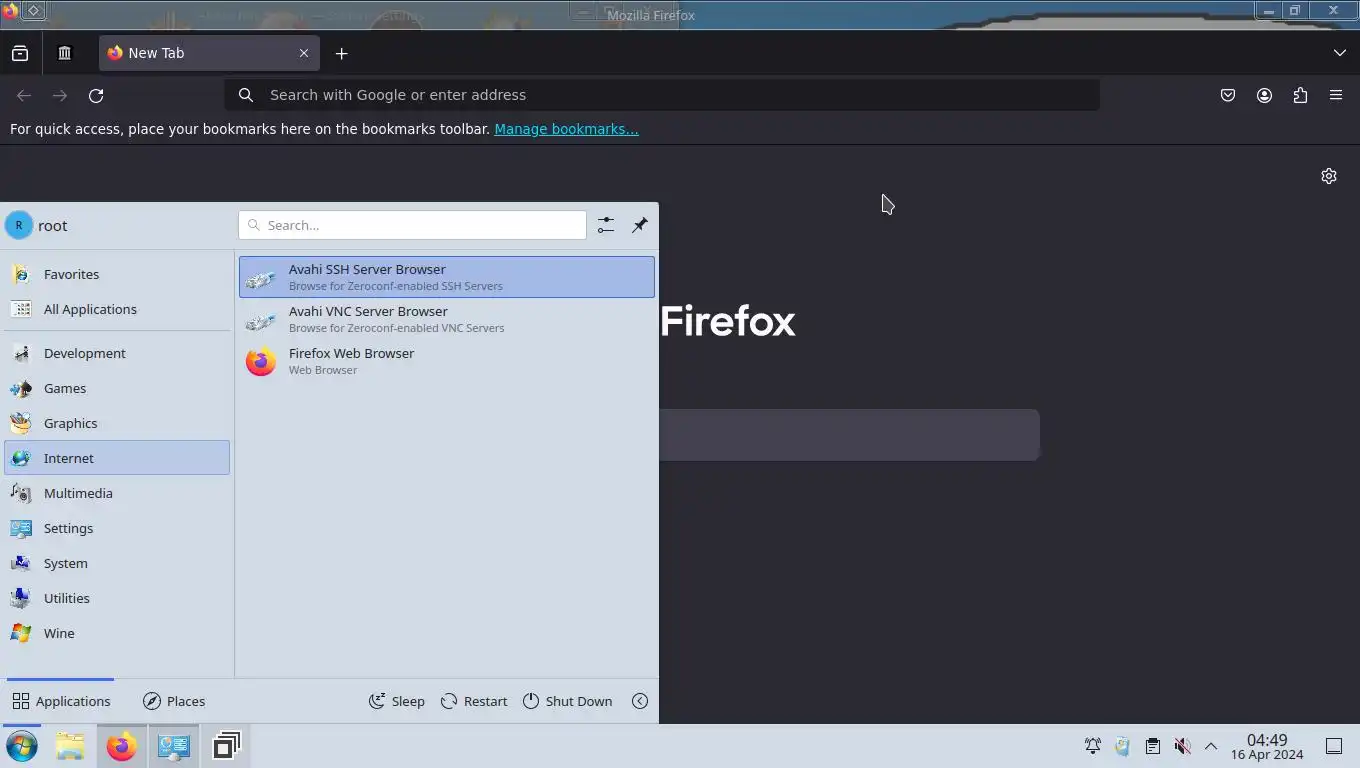Launch Avahi SSH Server Browser

point(447,277)
